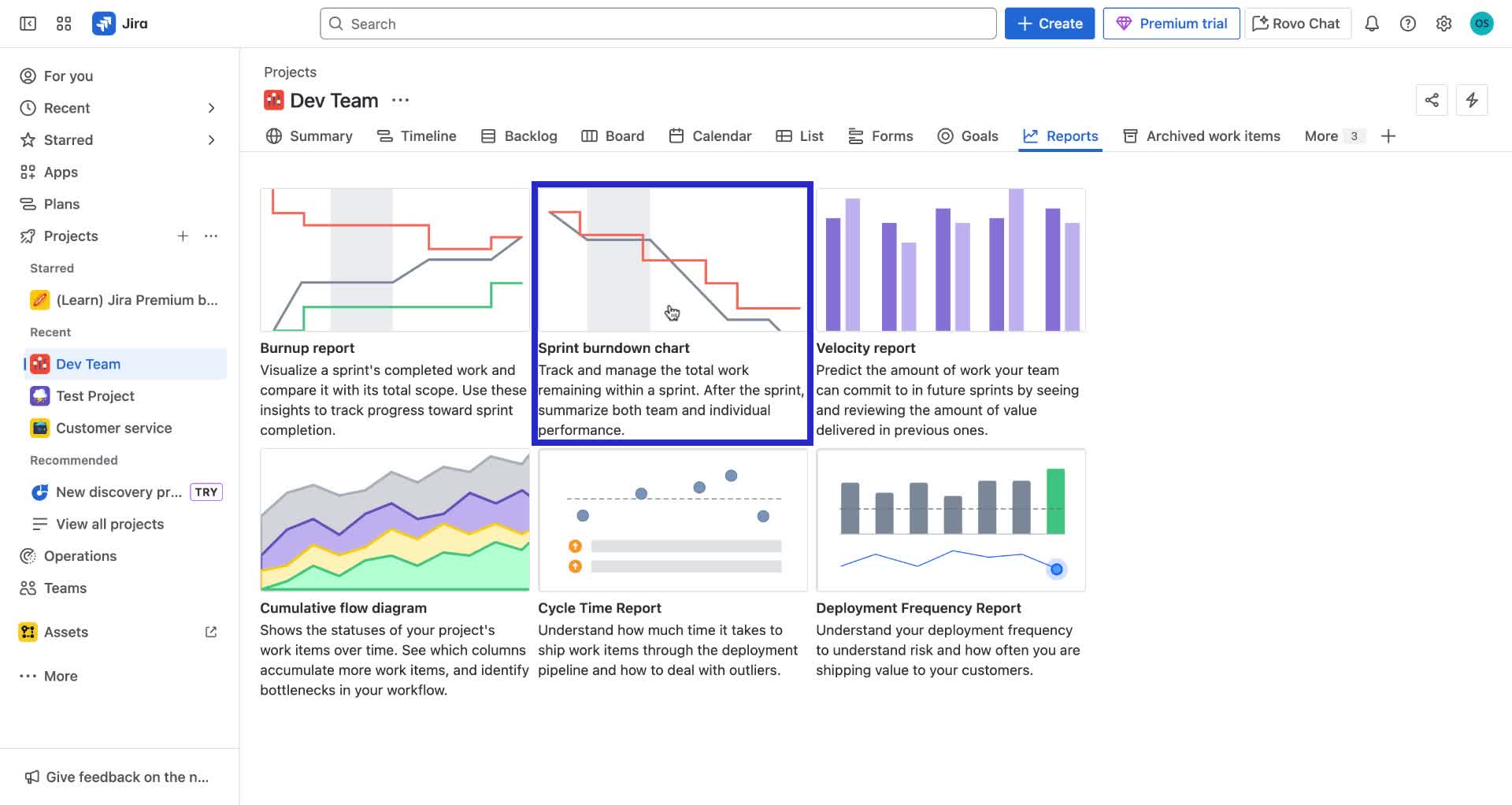
Task: Open the app switcher grid icon
Action: pos(64,23)
